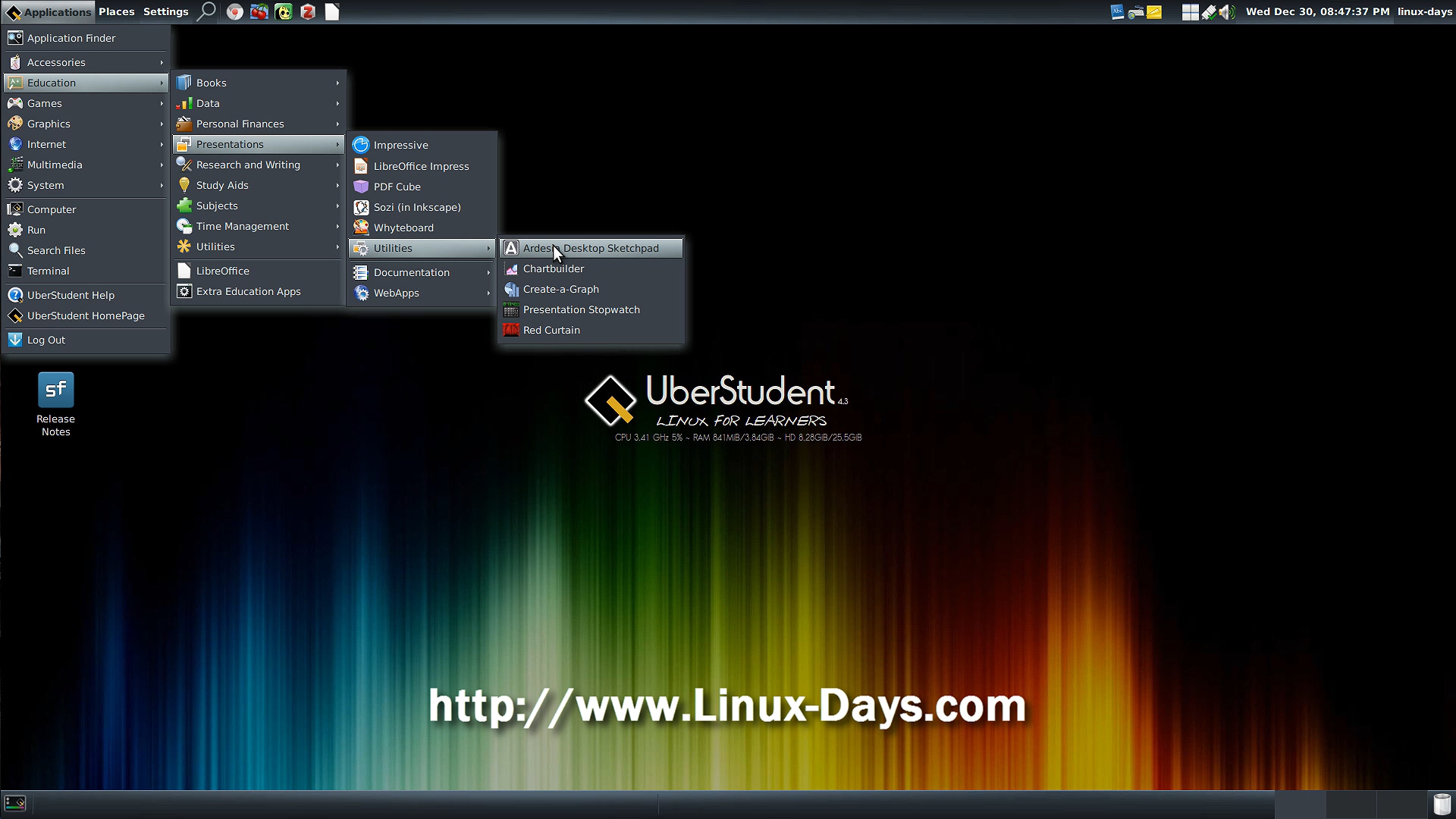Launch Presentation Stopwatch
Viewport: 1456px width, 819px height.
click(591, 309)
